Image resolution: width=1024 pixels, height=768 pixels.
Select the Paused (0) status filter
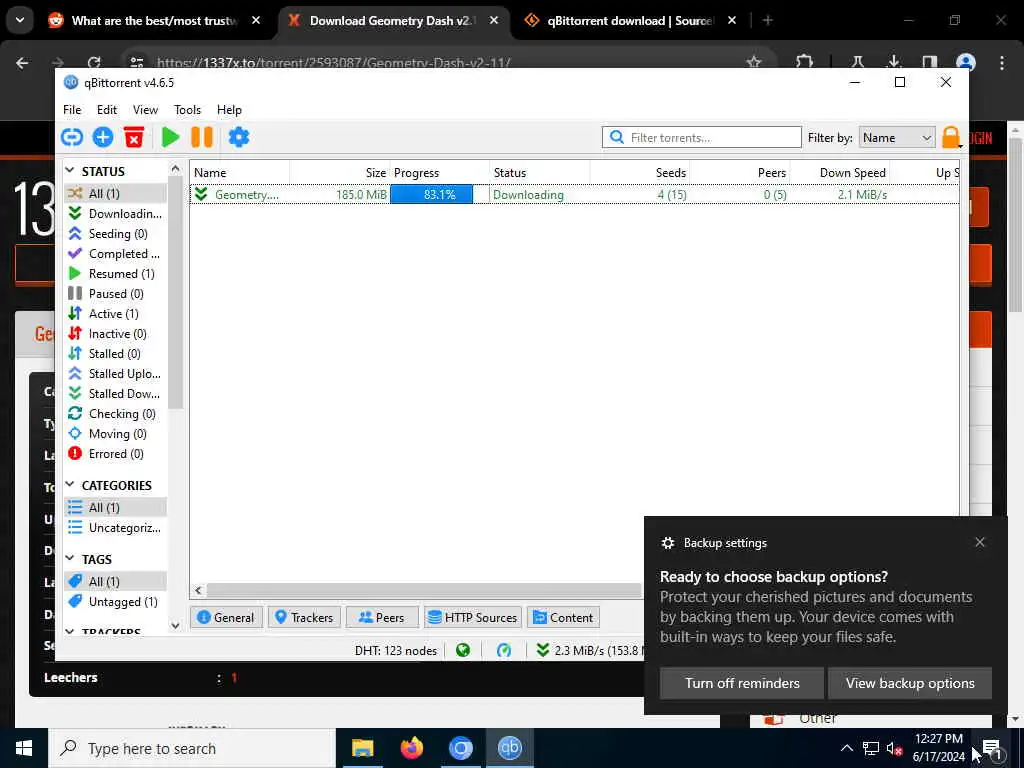tap(116, 294)
